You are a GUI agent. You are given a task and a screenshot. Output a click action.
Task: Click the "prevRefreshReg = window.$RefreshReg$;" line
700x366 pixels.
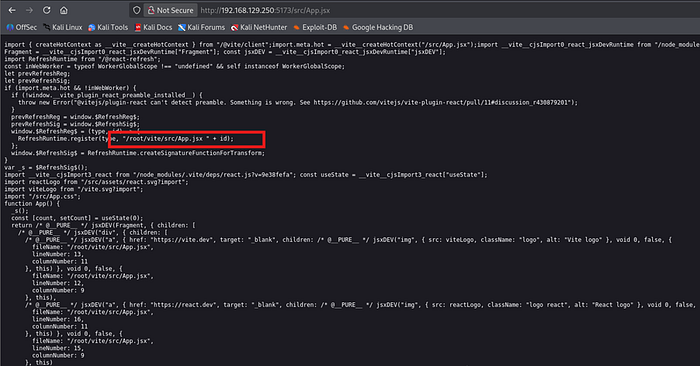75,117
